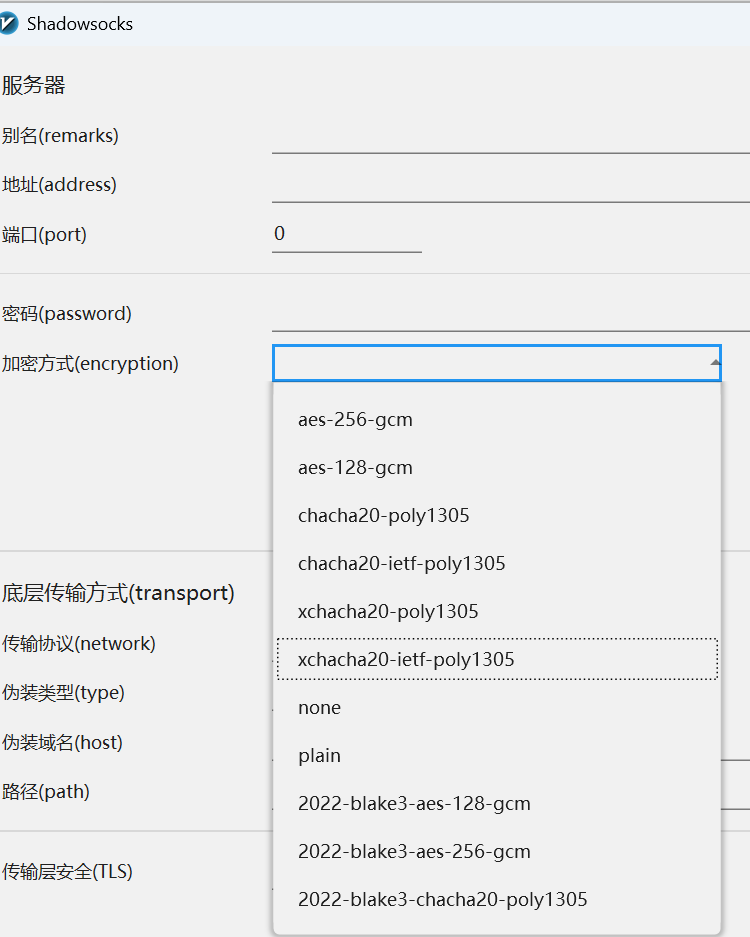Select the plain encryption option
The image size is (750, 937).
click(497, 755)
